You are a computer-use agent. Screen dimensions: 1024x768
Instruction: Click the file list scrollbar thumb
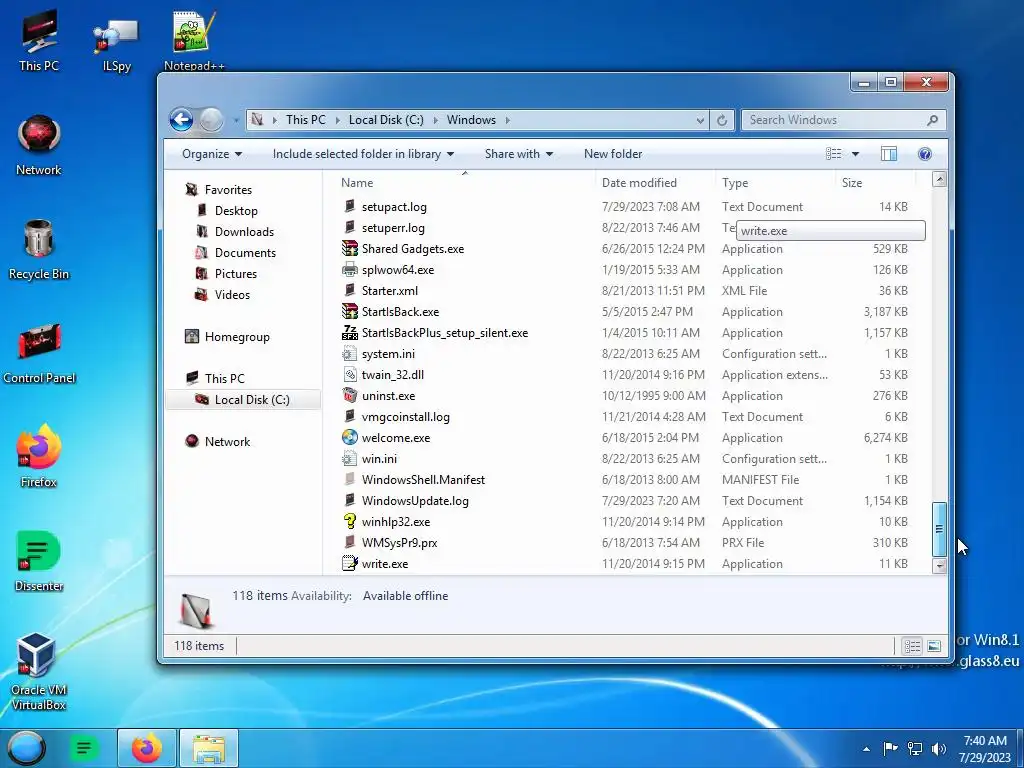(x=939, y=528)
